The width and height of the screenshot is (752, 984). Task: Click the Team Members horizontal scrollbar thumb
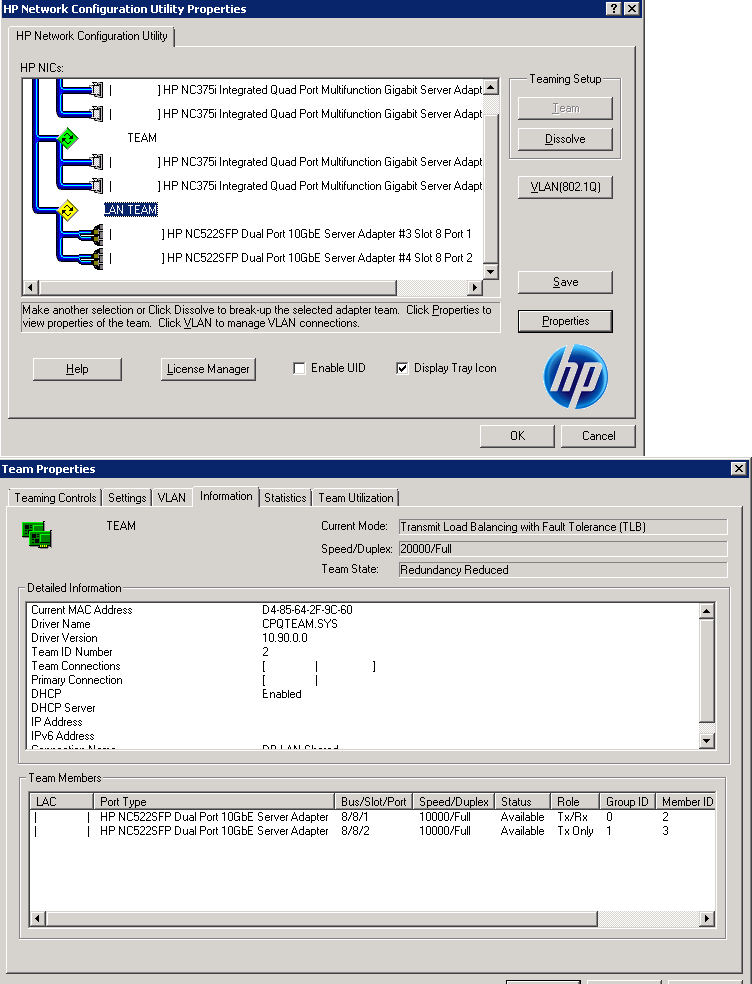point(321,919)
